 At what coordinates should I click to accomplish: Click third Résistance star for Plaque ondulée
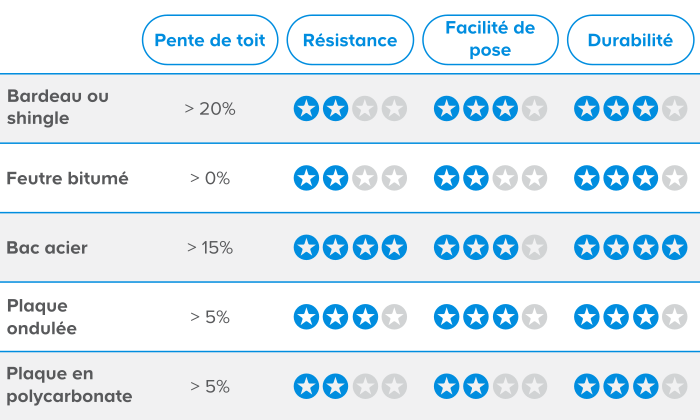(x=365, y=317)
